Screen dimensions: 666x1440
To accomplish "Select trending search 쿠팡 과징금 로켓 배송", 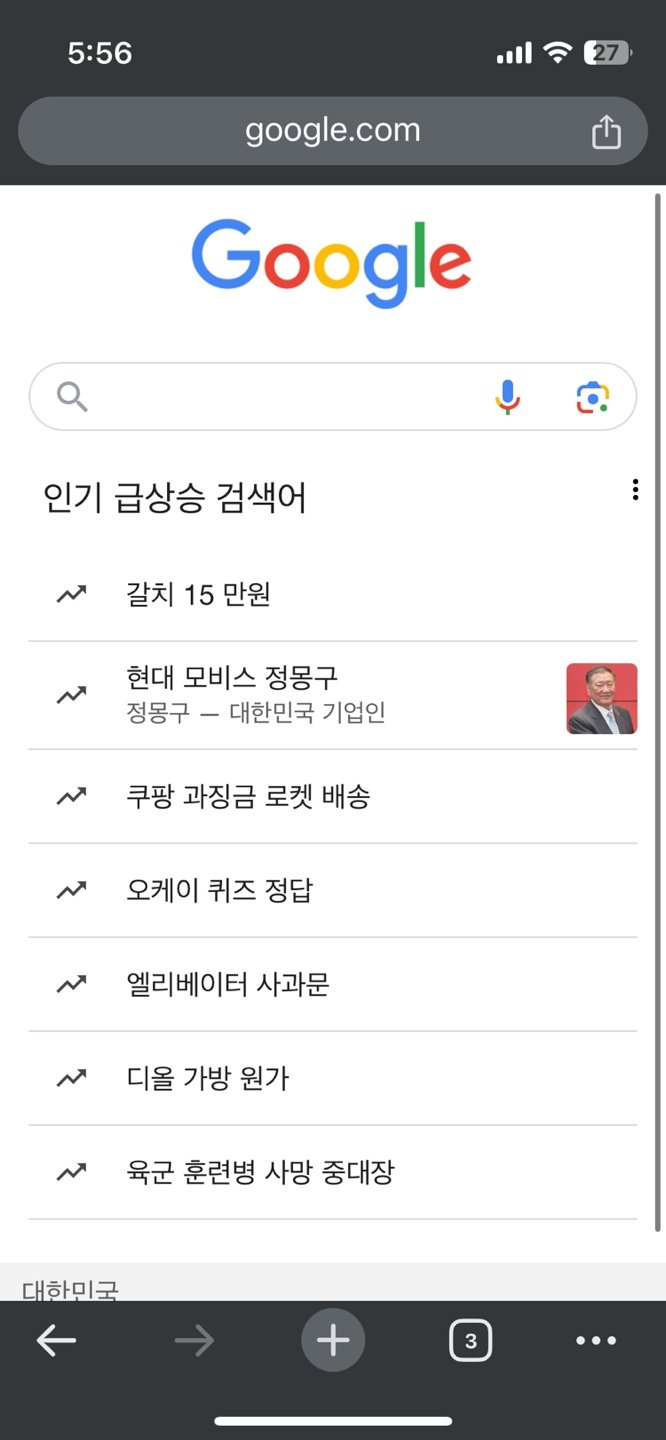I will tap(248, 797).
